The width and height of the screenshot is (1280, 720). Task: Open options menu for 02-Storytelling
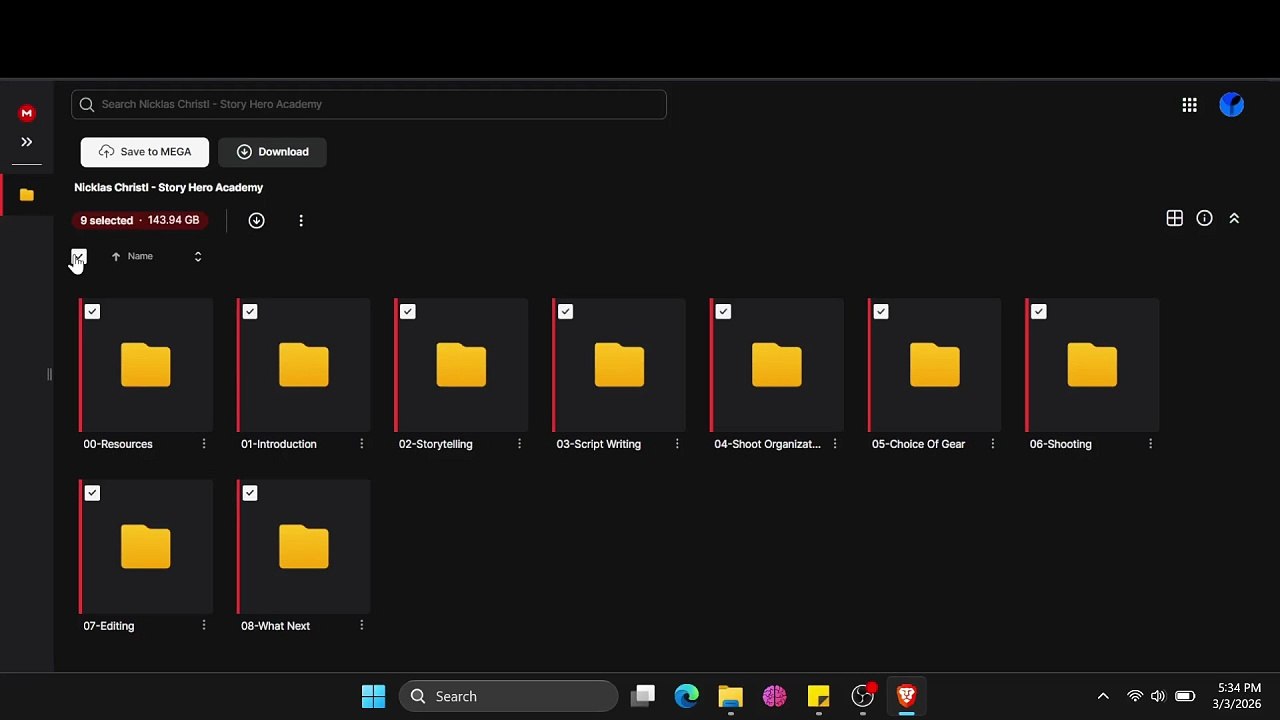click(x=519, y=444)
